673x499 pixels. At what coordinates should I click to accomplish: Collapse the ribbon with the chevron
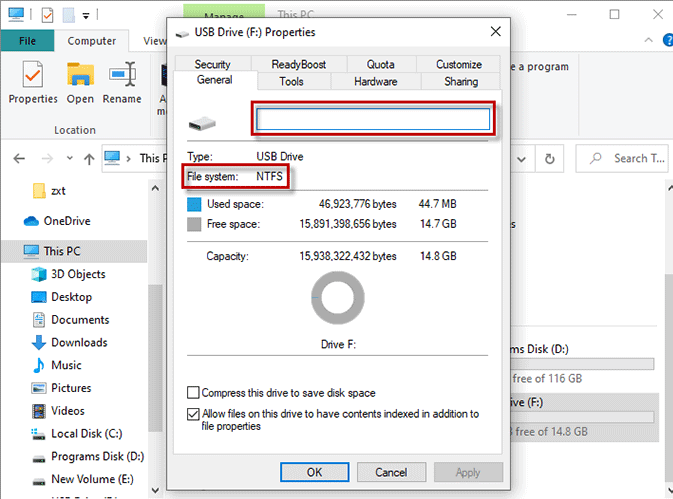(649, 40)
